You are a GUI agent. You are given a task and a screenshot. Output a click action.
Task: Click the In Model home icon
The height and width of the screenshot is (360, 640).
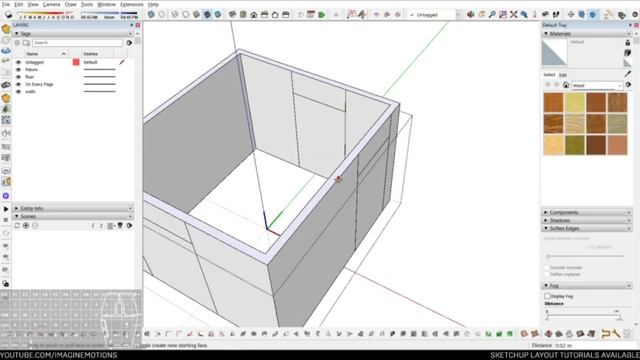tap(566, 85)
